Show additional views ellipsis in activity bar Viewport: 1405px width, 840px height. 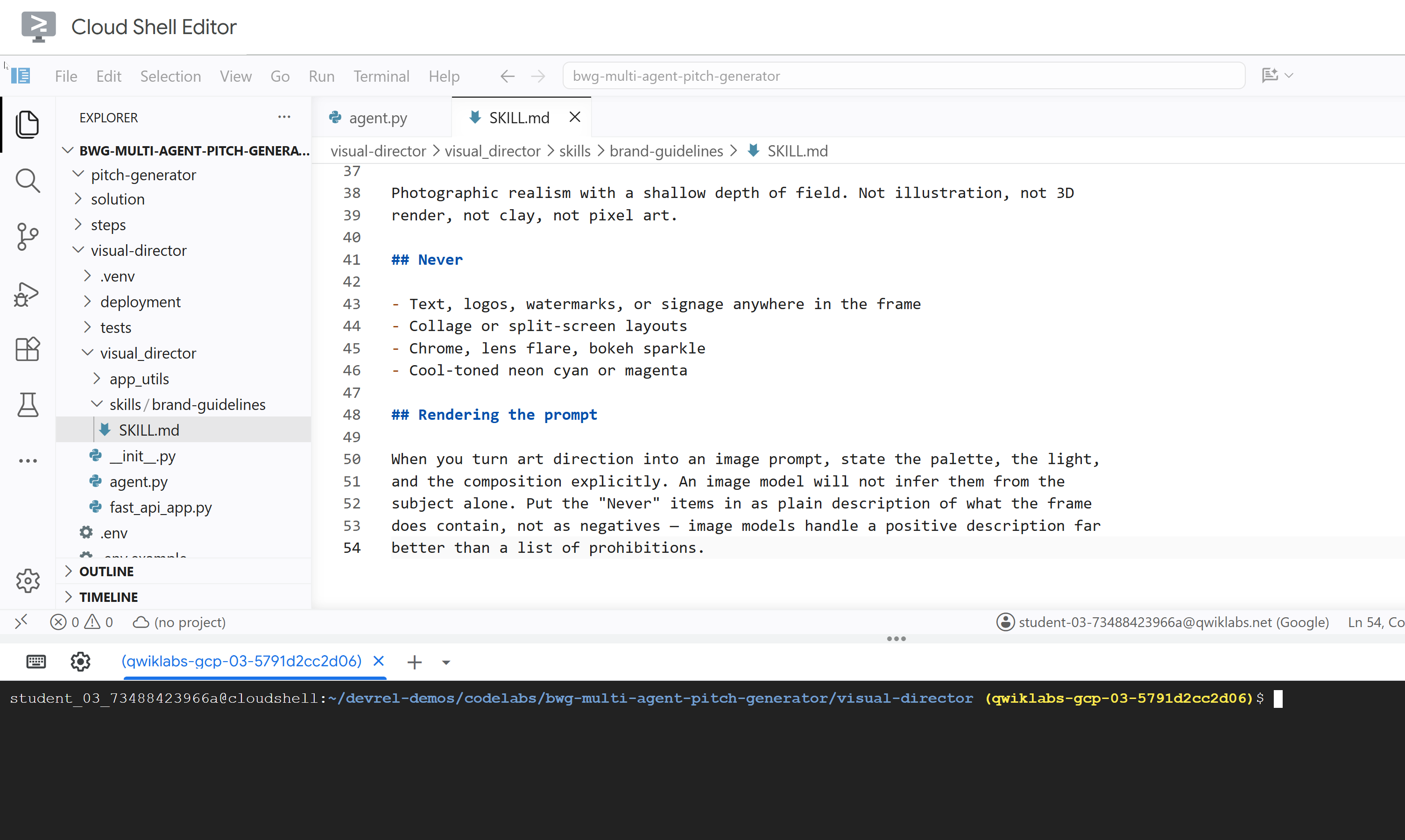click(x=27, y=460)
